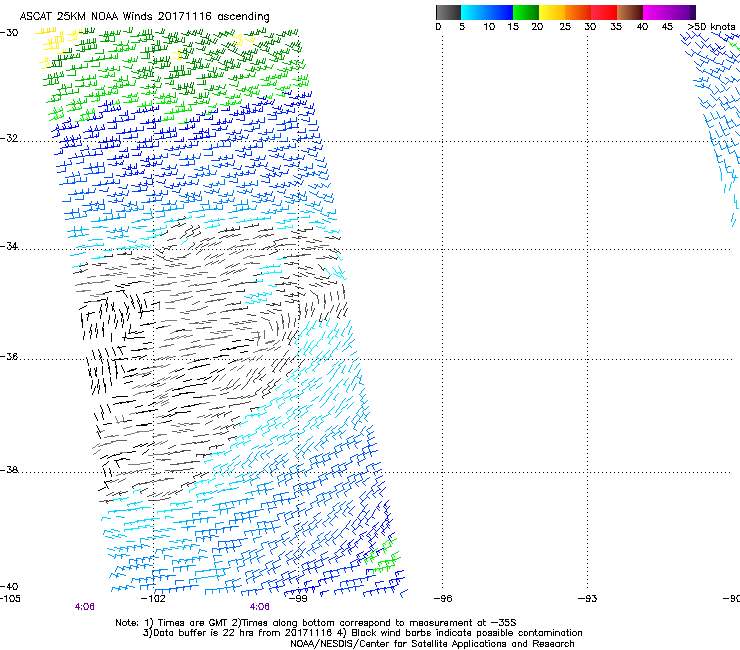Click the orange 25-30 knots color segment
The height and width of the screenshot is (650, 740).
578,12
